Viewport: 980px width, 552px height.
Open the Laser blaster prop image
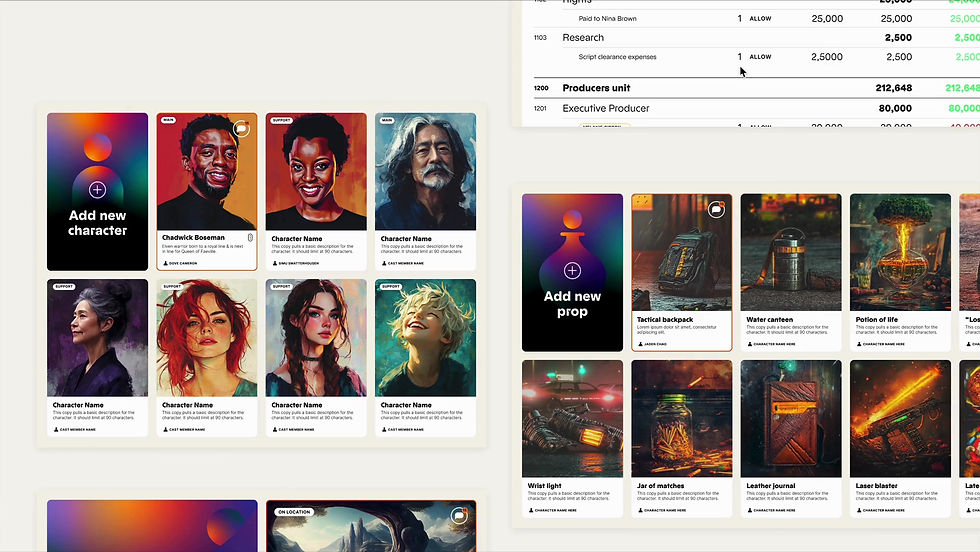pyautogui.click(x=901, y=419)
